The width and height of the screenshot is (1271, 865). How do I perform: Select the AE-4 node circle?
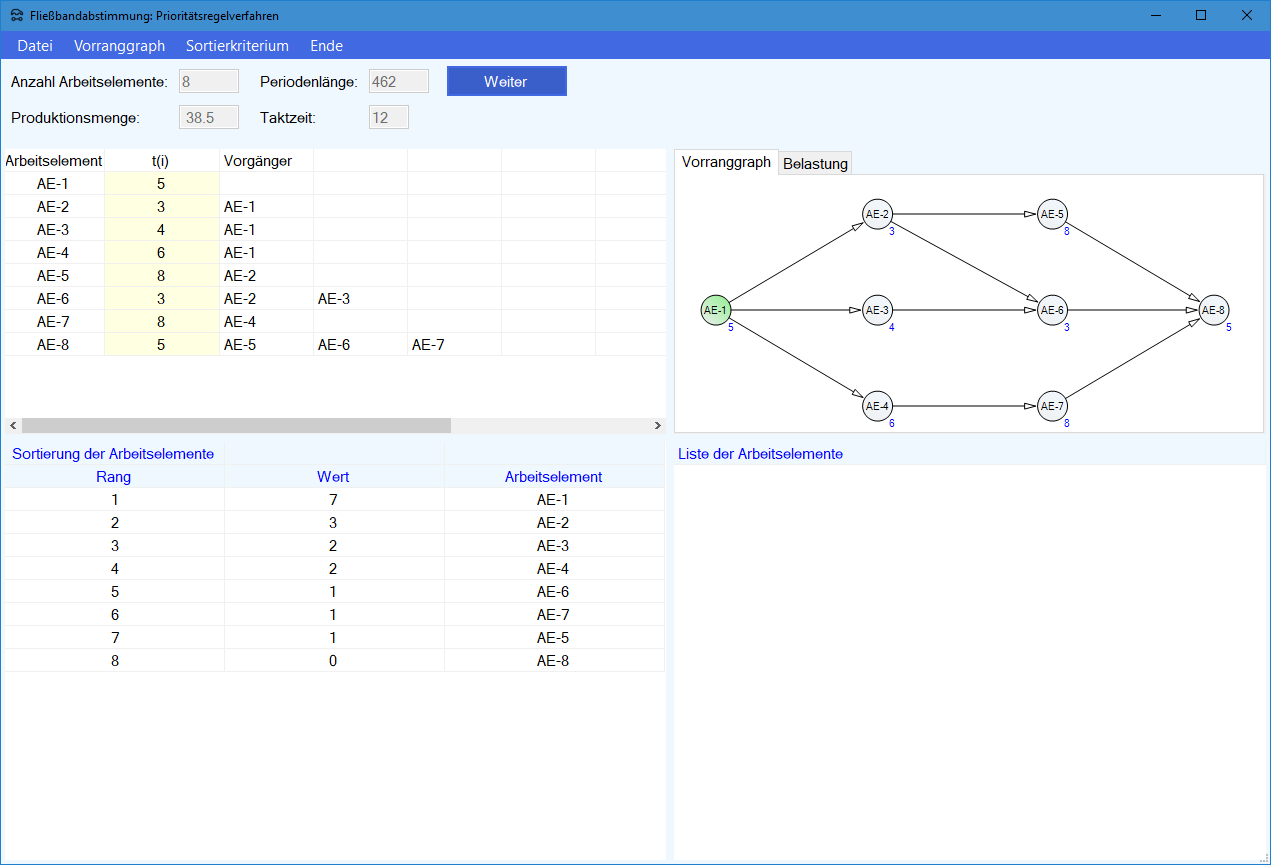877,406
